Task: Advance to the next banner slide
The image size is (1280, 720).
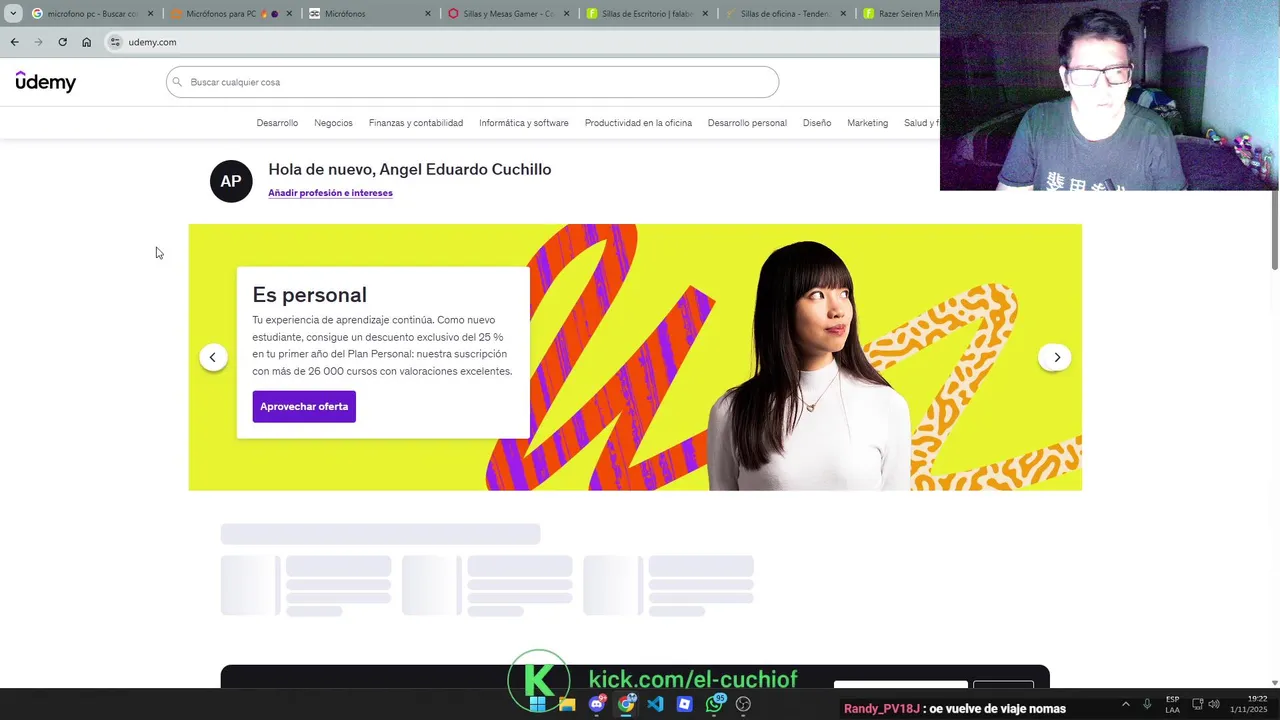Action: coord(1056,357)
